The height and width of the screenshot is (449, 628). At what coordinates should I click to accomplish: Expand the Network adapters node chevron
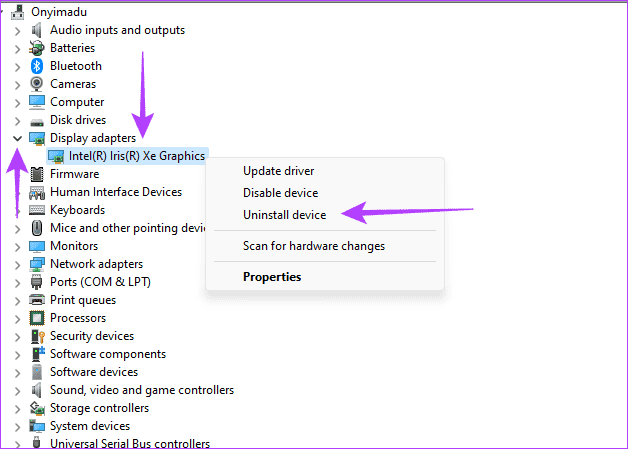[x=17, y=265]
